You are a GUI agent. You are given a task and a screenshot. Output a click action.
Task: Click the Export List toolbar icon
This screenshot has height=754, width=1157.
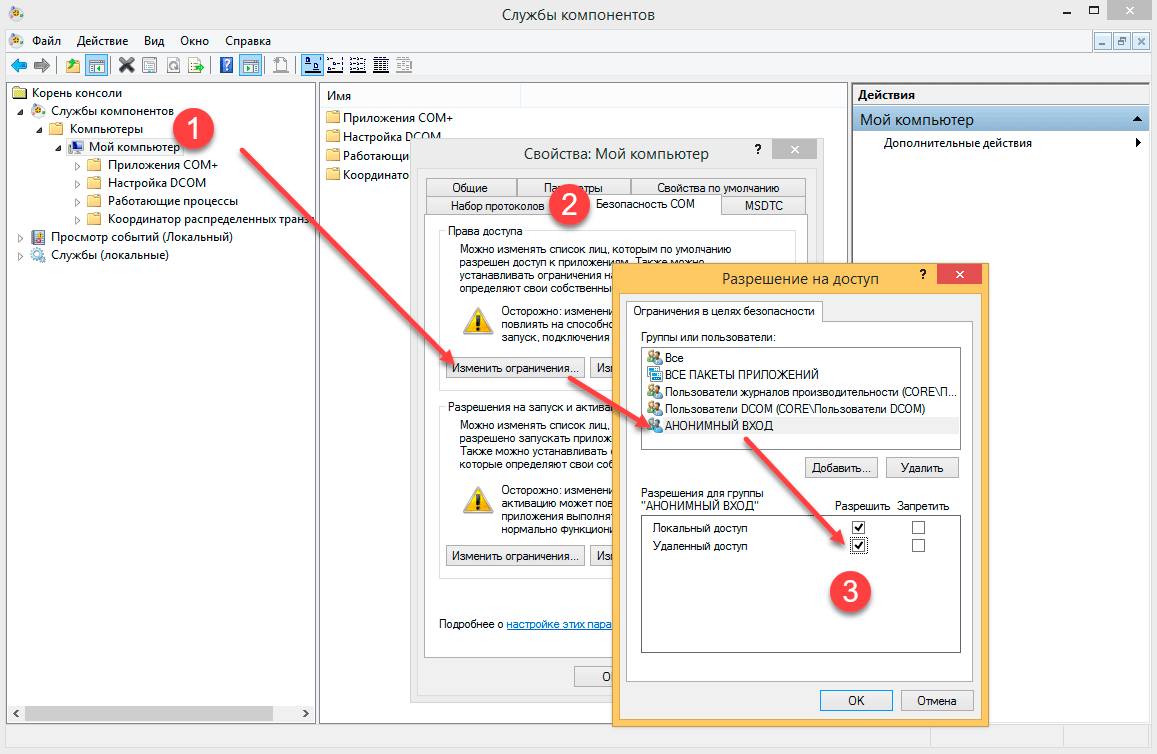(197, 66)
